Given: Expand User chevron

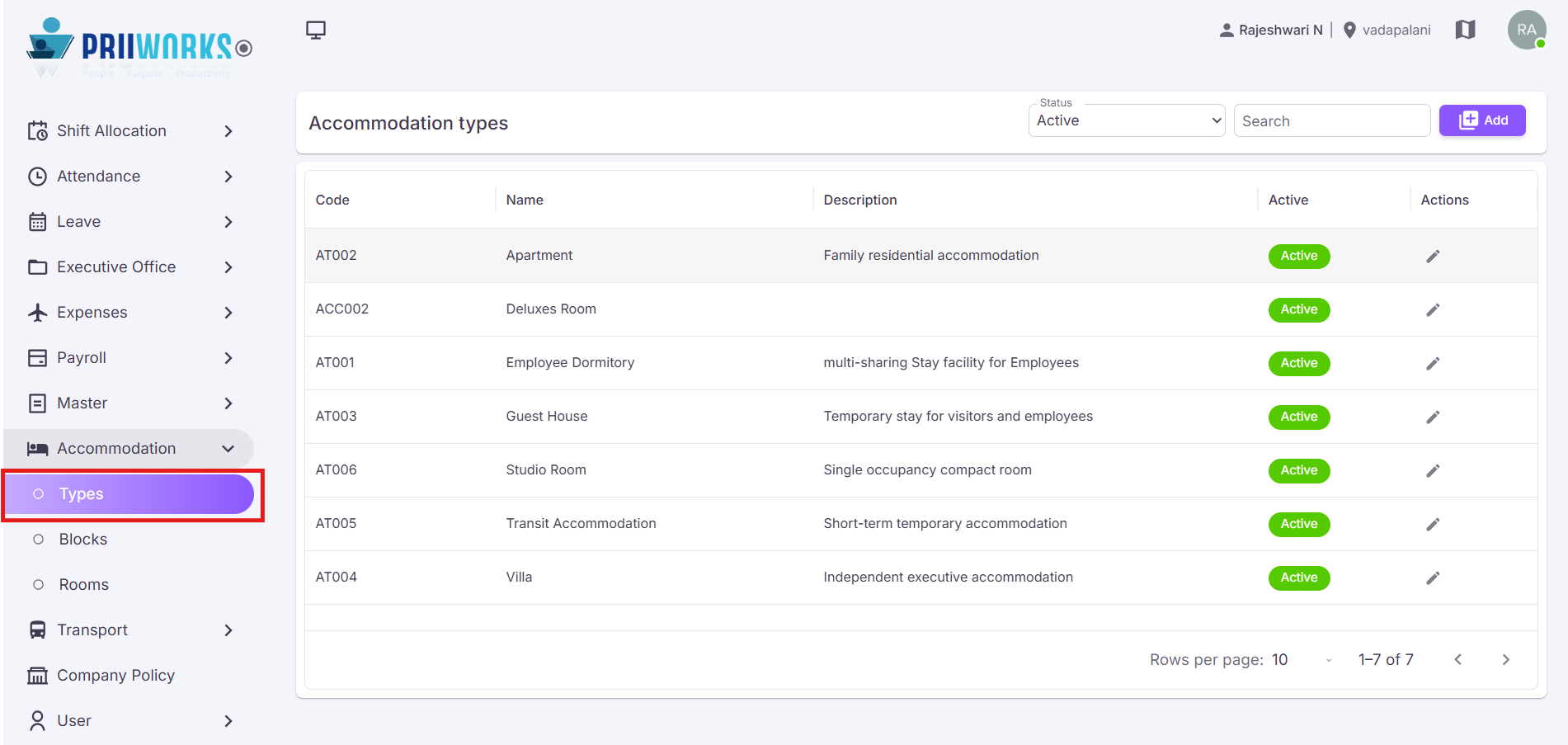Looking at the screenshot, I should [x=228, y=721].
